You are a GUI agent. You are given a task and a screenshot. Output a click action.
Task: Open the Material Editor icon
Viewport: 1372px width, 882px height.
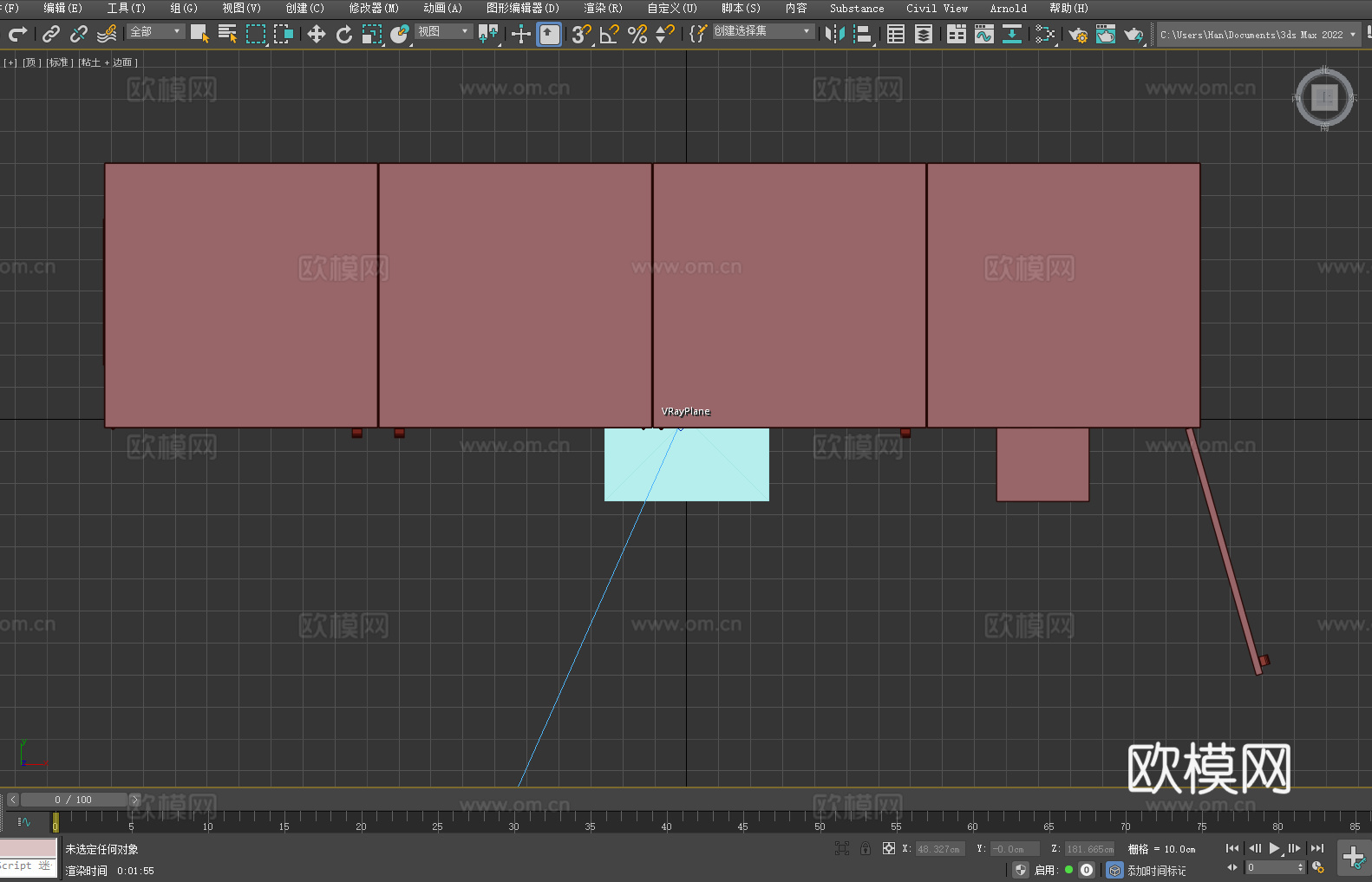(x=1045, y=34)
